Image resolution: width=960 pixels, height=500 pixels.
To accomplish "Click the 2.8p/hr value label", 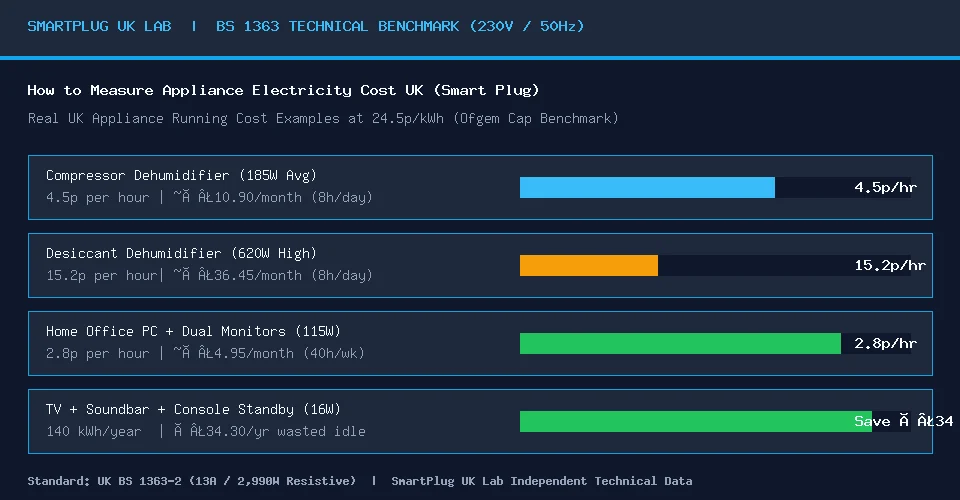I will pyautogui.click(x=885, y=343).
